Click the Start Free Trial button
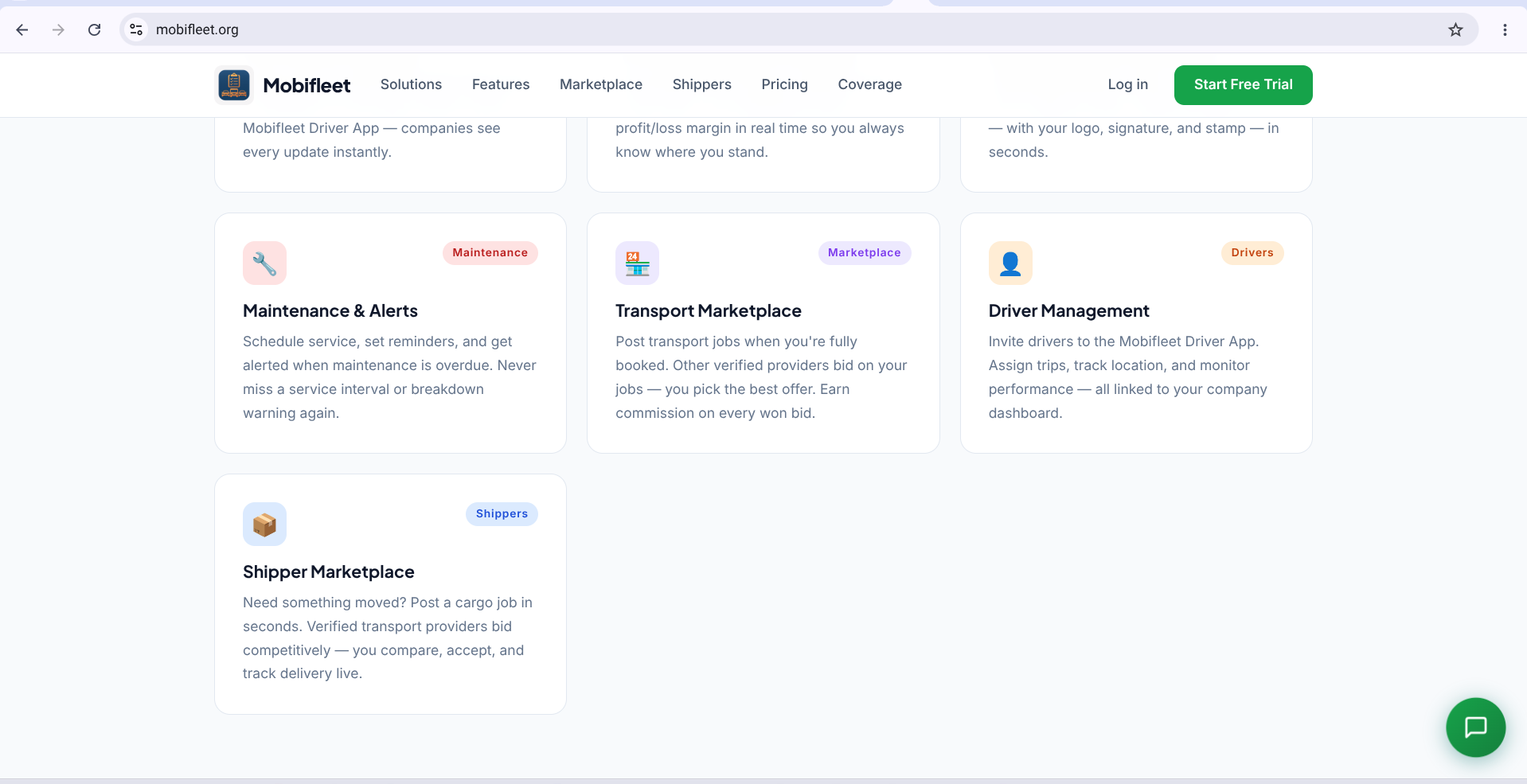The image size is (1527, 784). [x=1243, y=85]
